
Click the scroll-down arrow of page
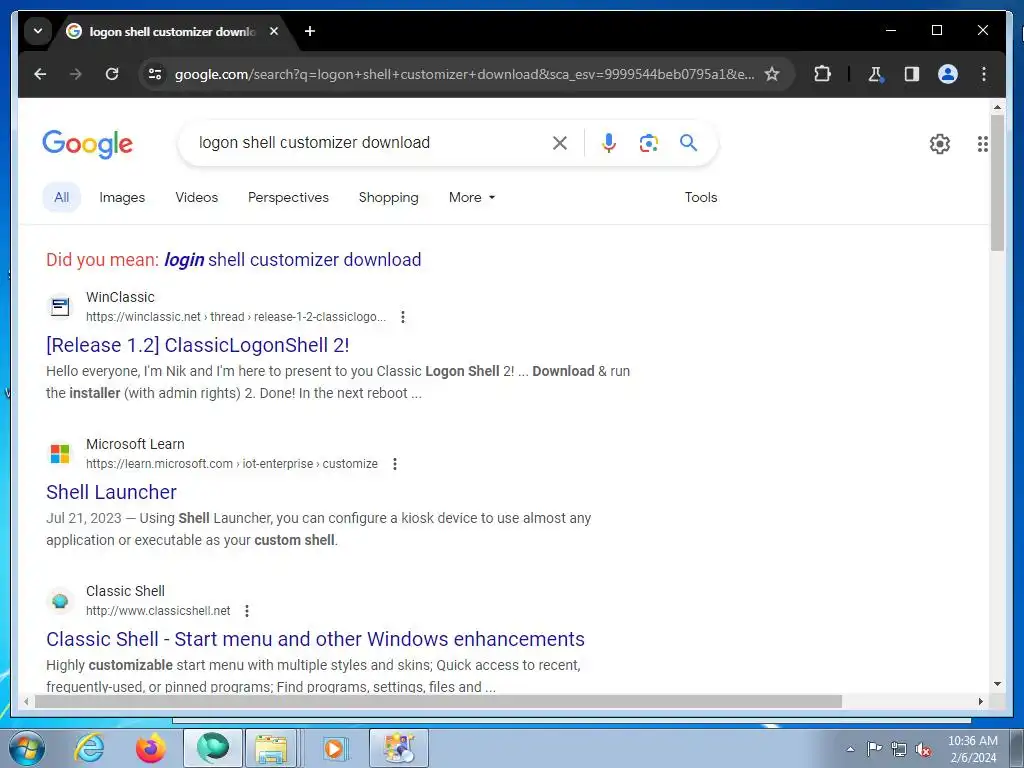pos(997,684)
